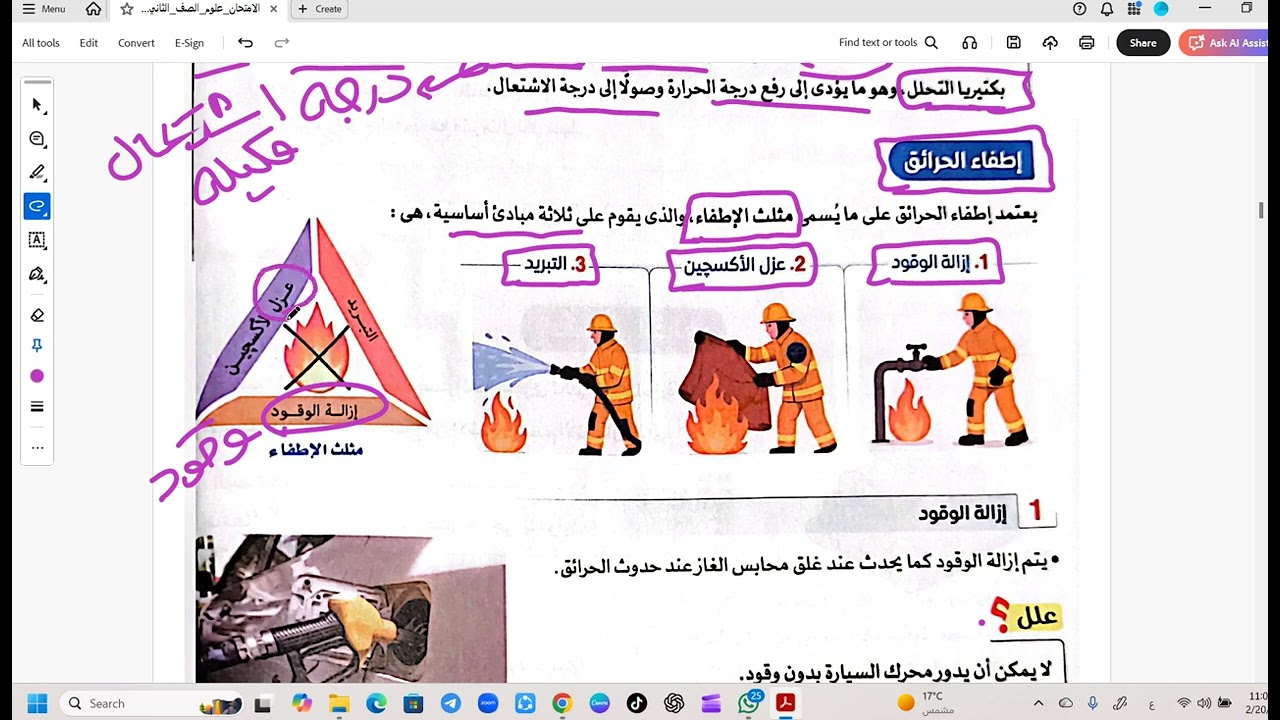This screenshot has width=1280, height=720.
Task: Click the label 1. إزالة الوقود
Action: click(x=941, y=263)
